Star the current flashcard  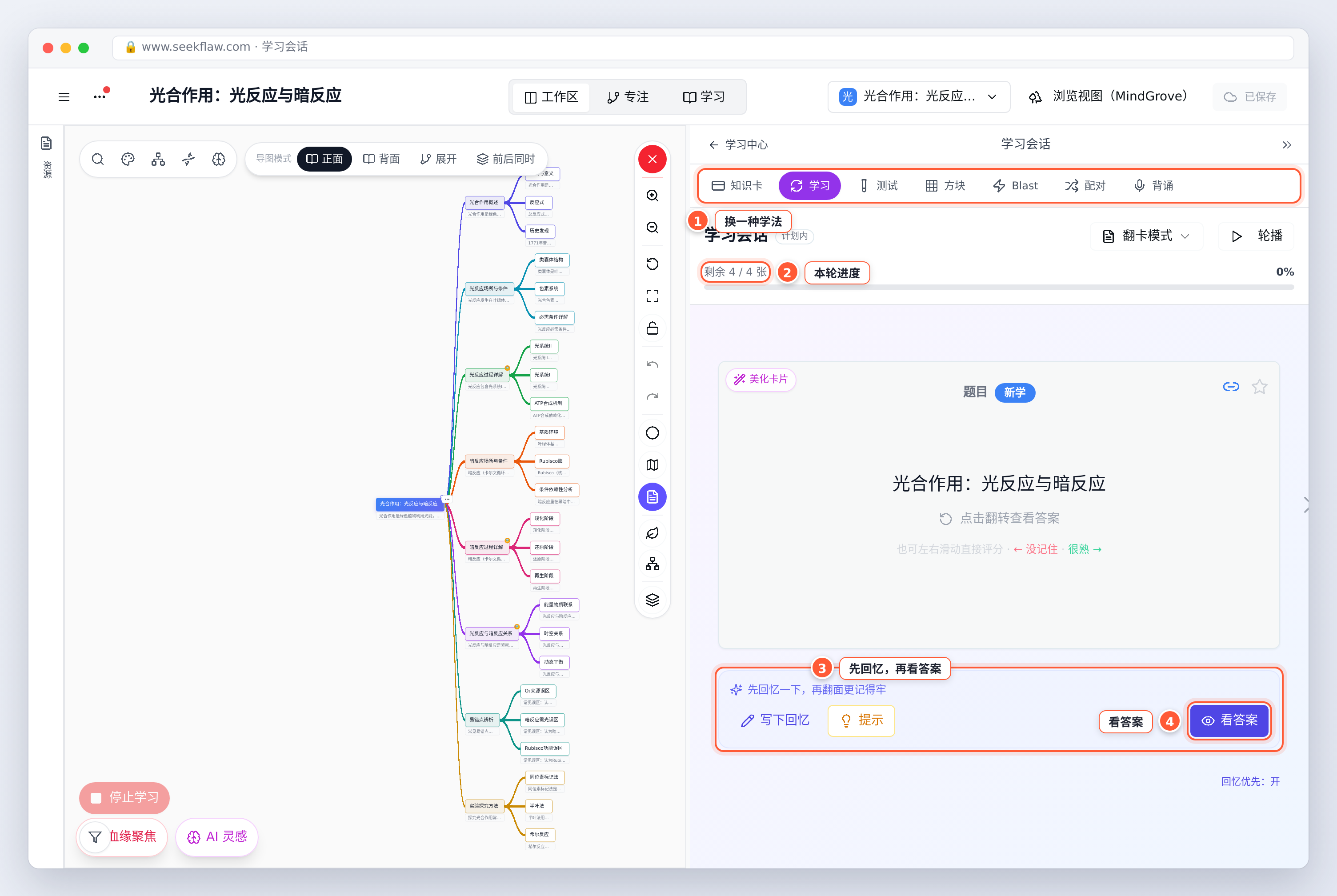tap(1259, 387)
